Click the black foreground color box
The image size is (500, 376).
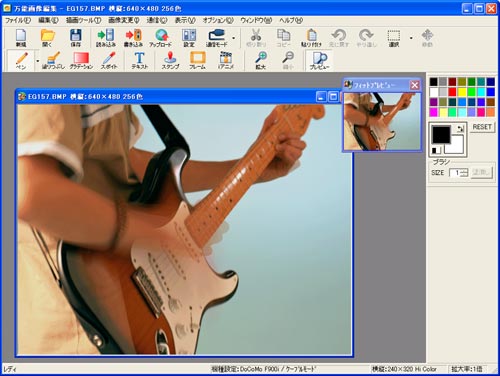[441, 134]
